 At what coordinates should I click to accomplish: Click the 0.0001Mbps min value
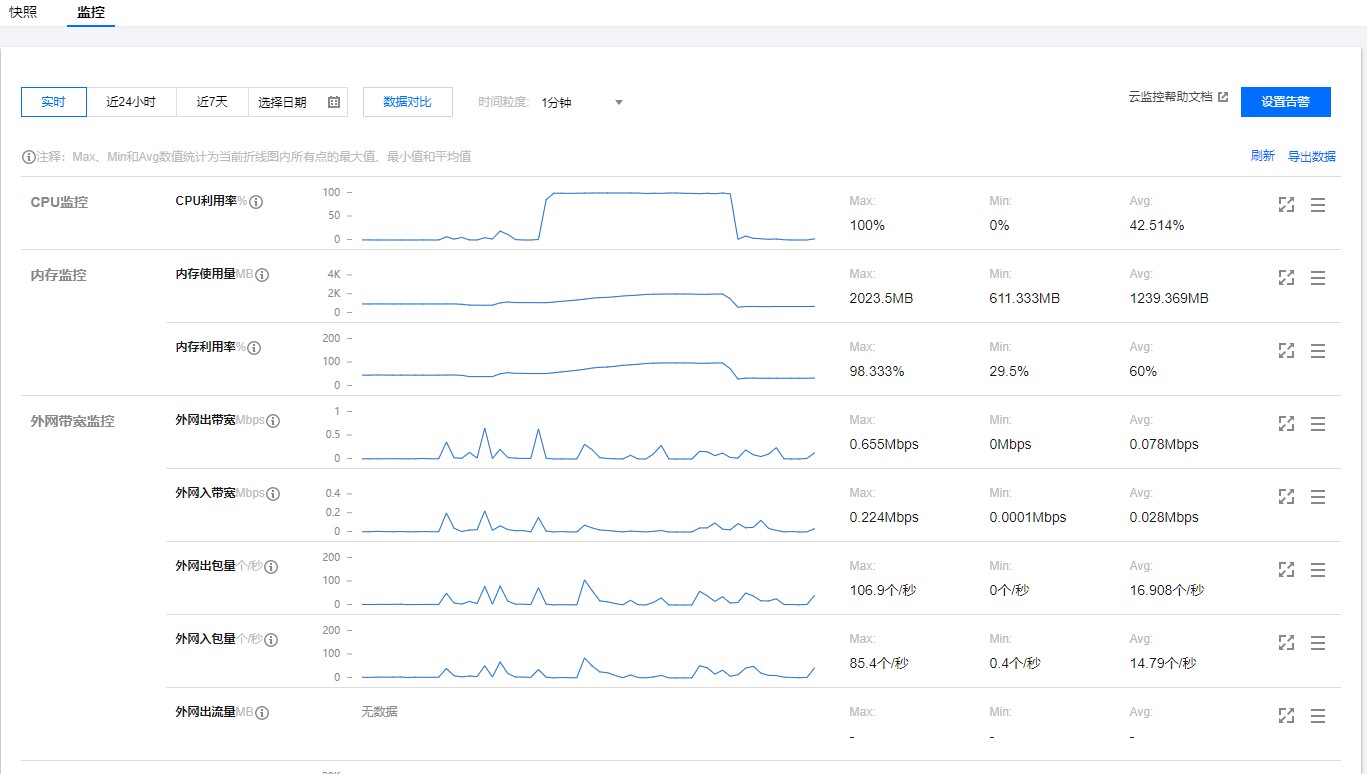coord(1028,517)
